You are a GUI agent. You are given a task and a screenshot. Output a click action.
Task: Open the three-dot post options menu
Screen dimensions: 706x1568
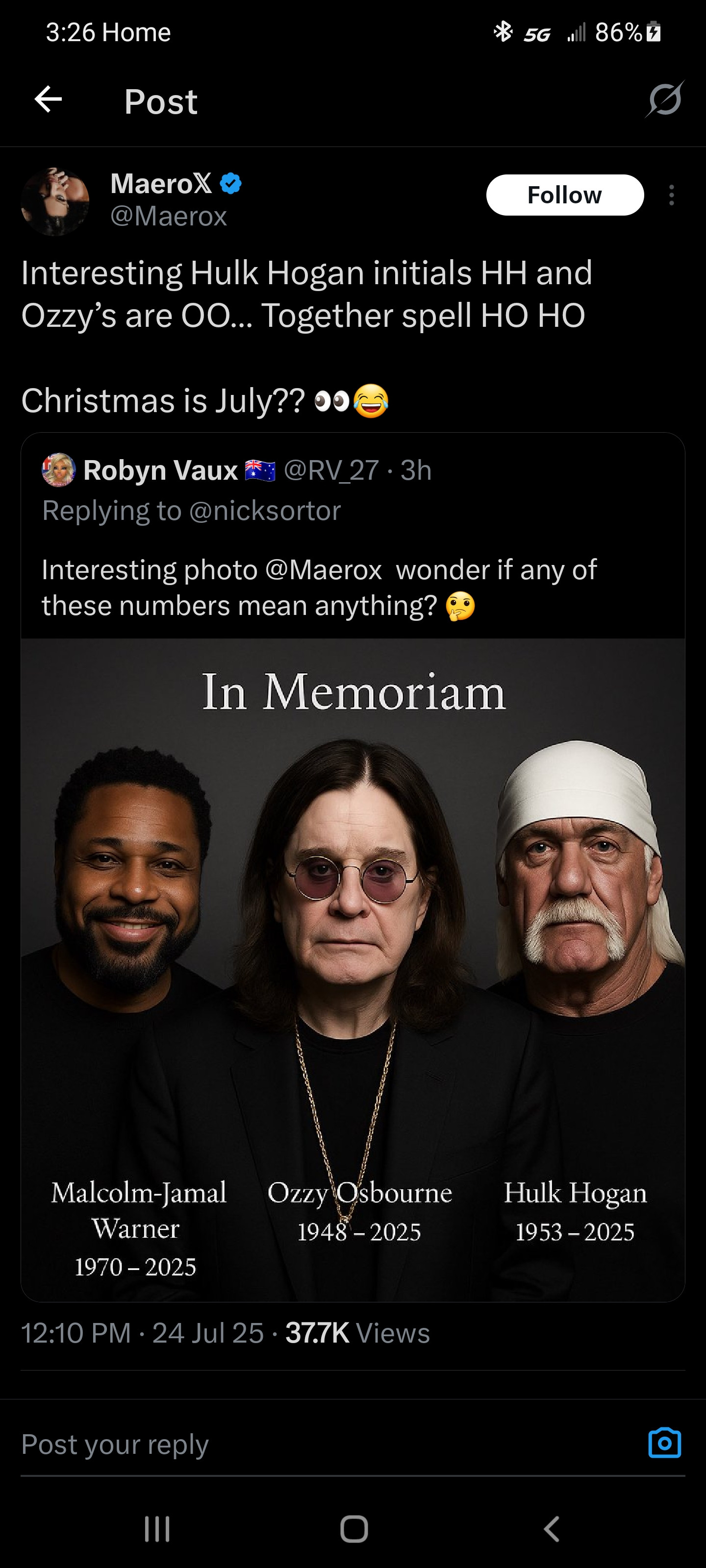pos(671,196)
